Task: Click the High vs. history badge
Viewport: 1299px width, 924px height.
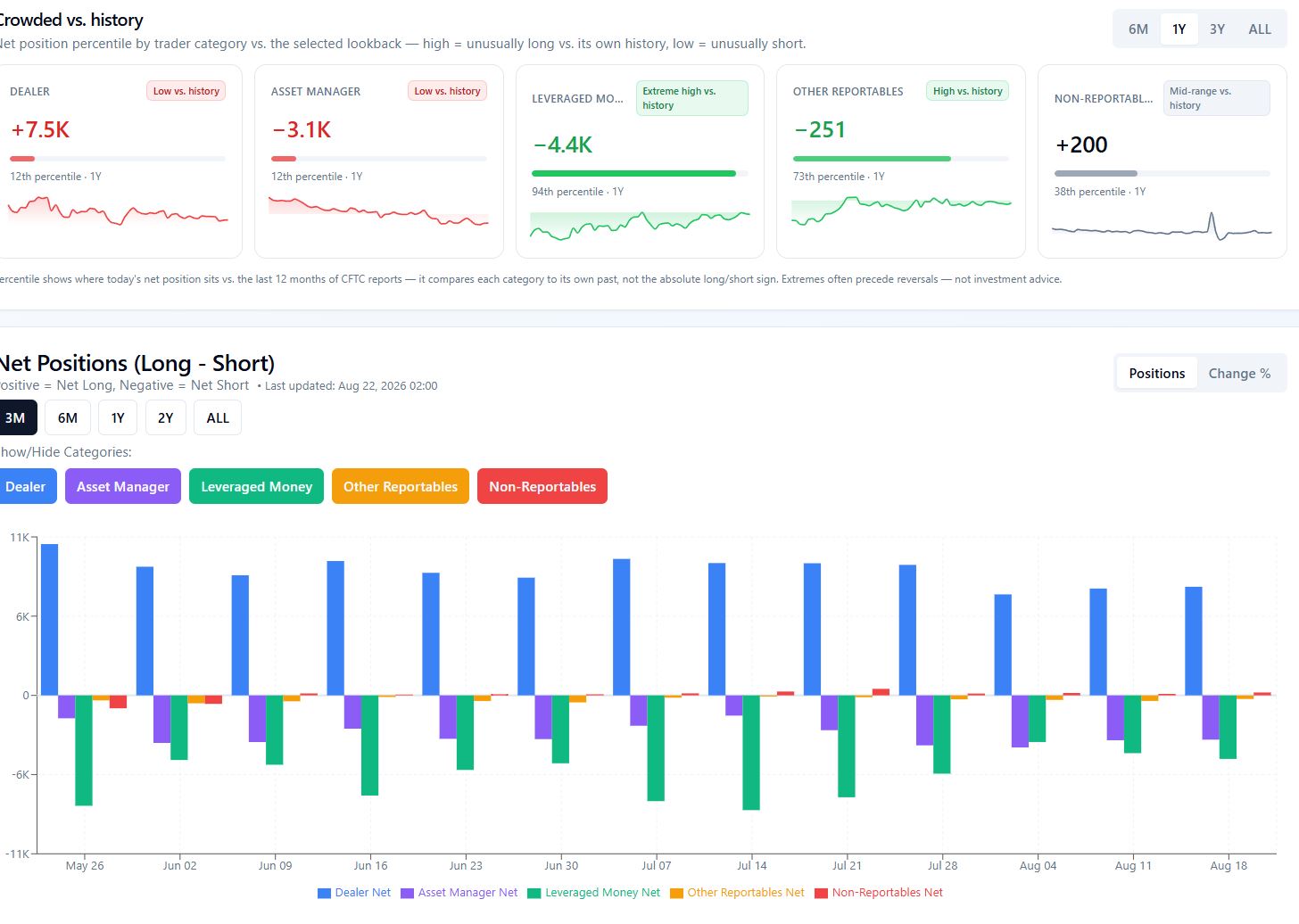Action: click(968, 91)
